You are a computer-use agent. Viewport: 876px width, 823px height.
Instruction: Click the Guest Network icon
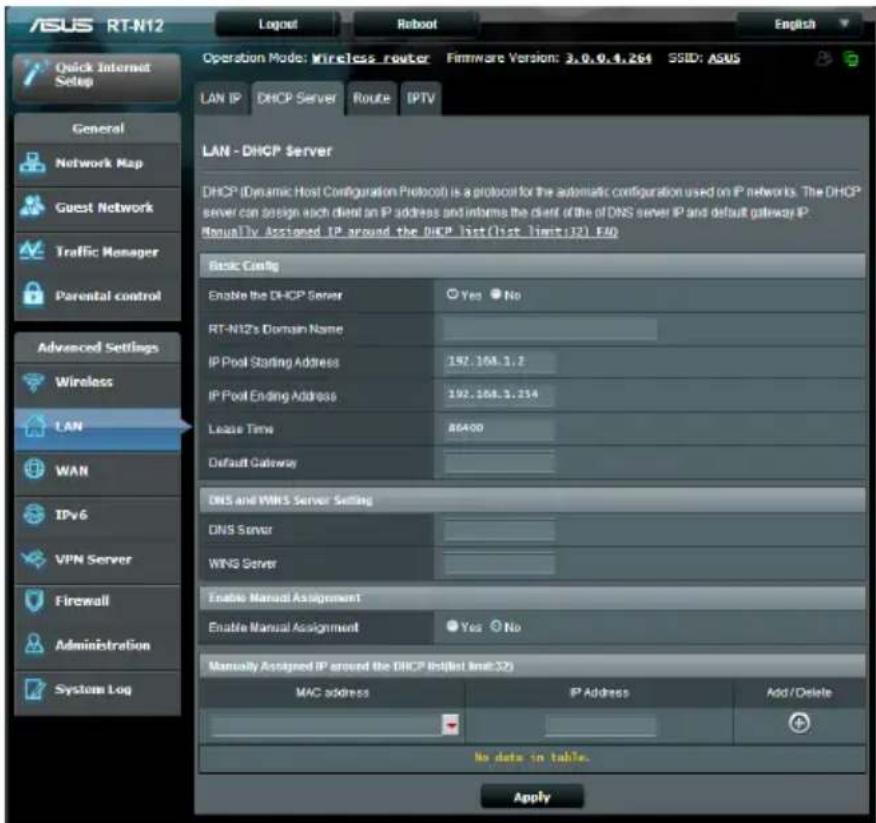tap(32, 206)
